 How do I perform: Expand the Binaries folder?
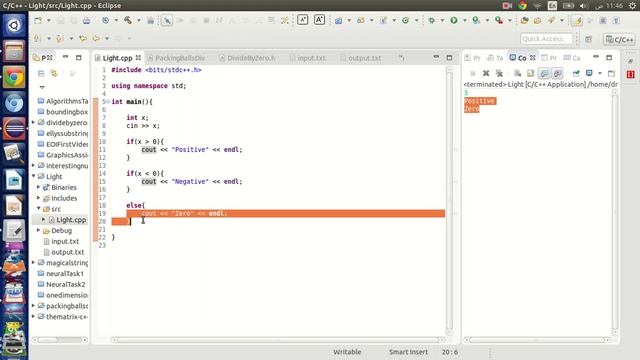pyautogui.click(x=39, y=187)
